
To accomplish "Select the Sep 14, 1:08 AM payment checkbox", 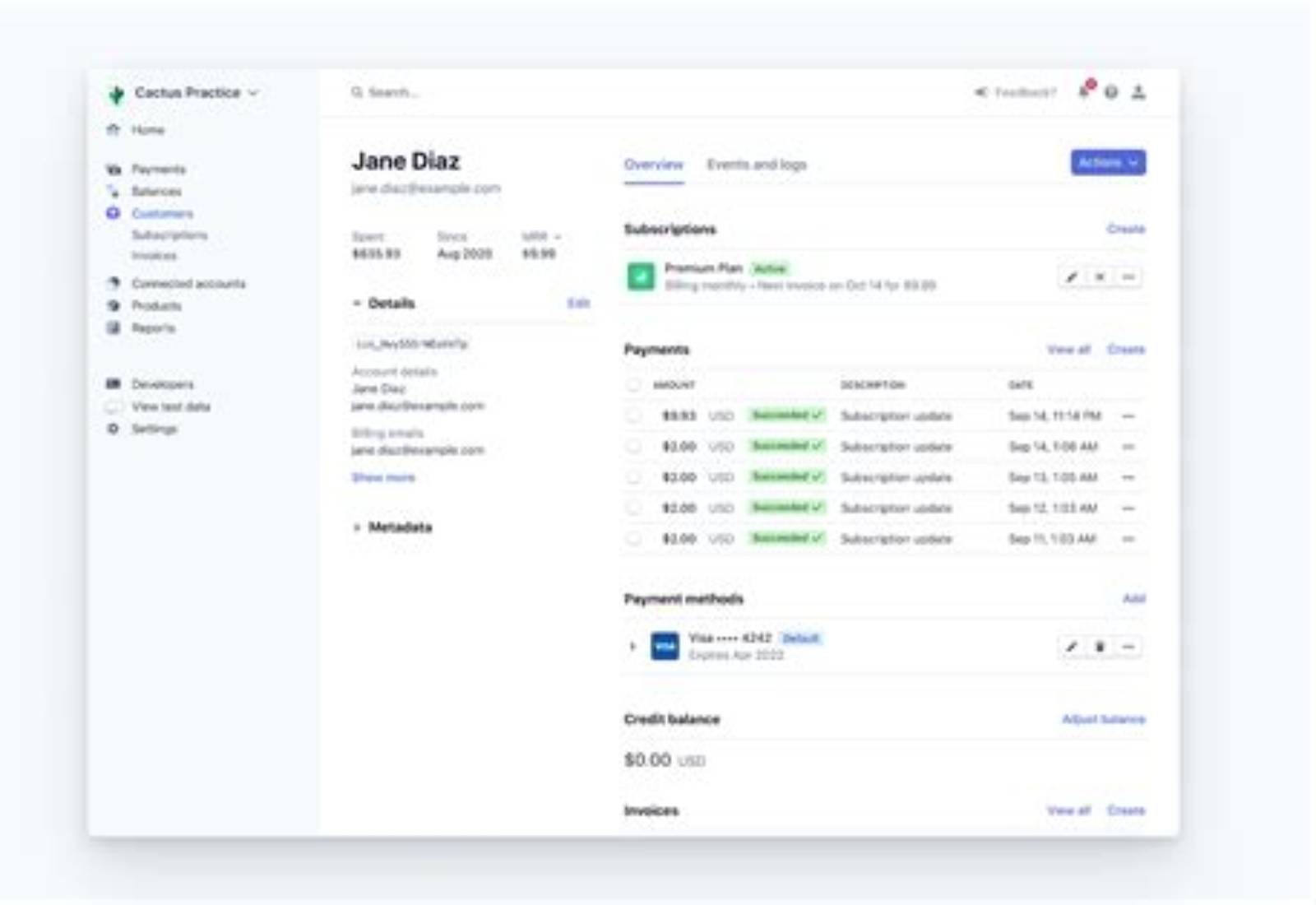I will tap(633, 446).
